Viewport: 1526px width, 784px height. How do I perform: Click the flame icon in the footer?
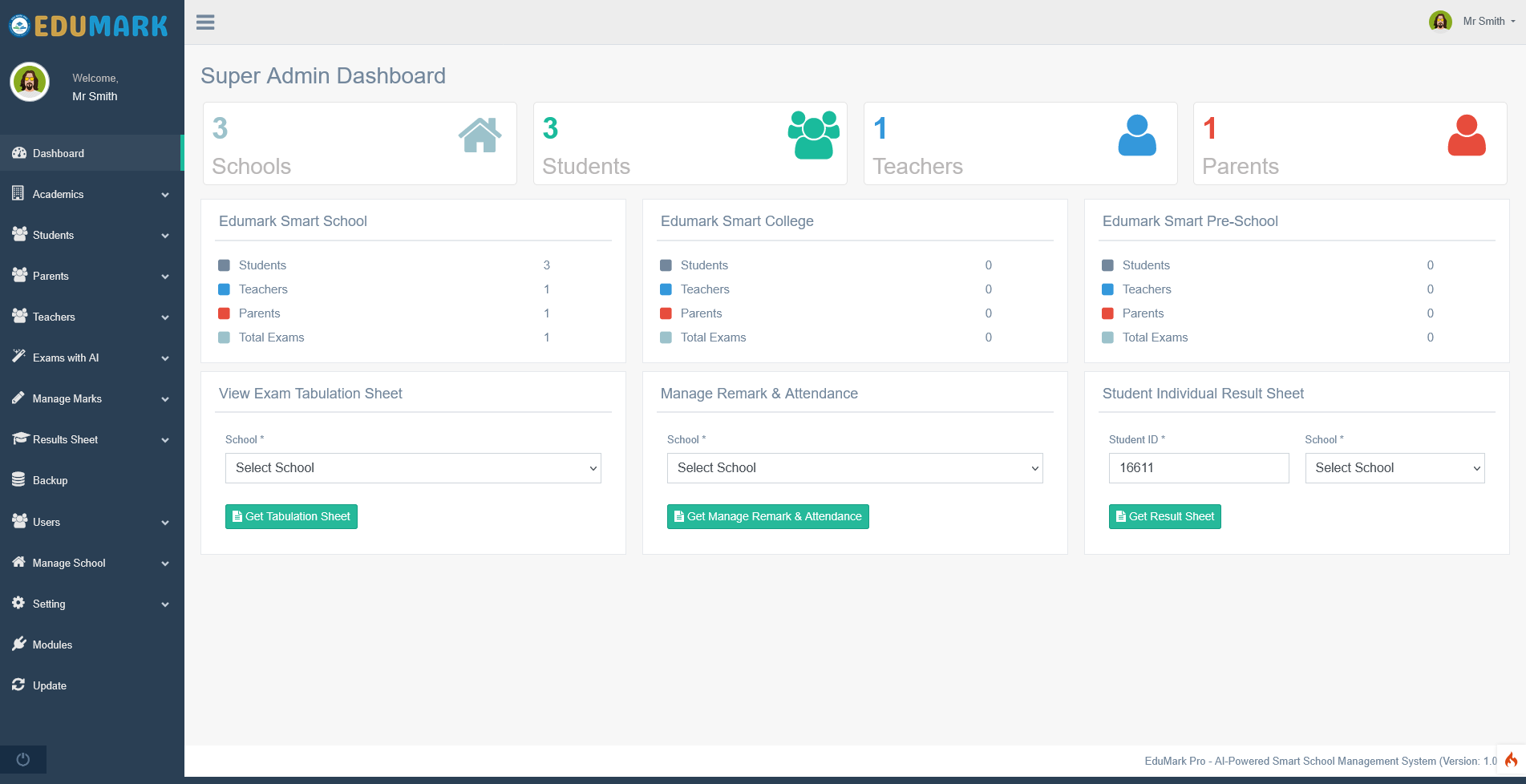tap(1512, 761)
